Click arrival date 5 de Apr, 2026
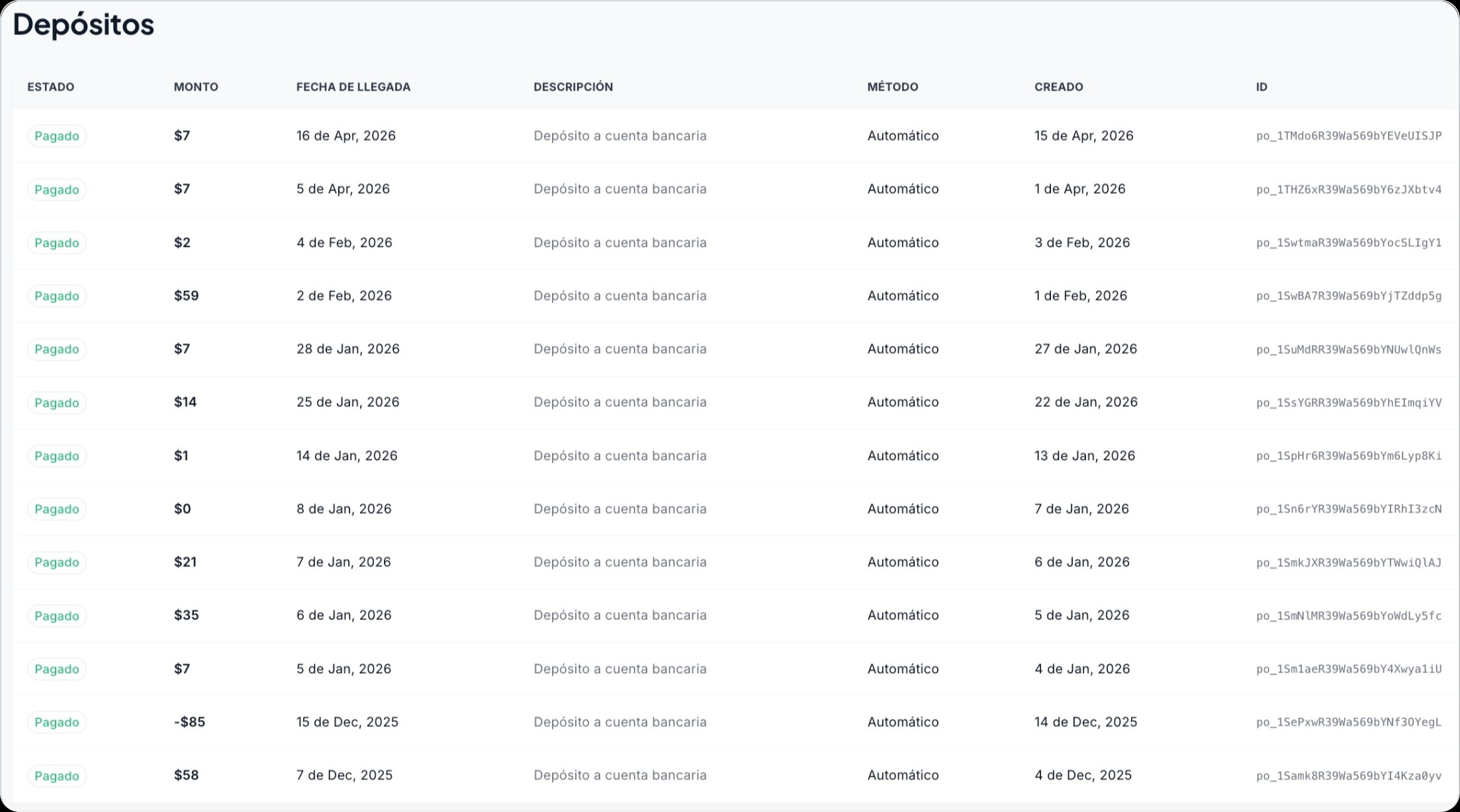The image size is (1460, 812). pos(343,189)
